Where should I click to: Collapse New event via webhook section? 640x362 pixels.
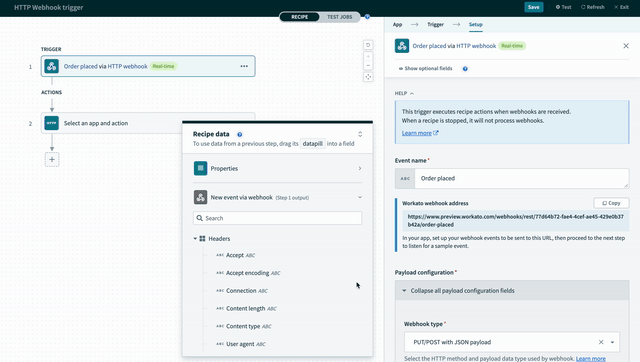click(x=360, y=197)
